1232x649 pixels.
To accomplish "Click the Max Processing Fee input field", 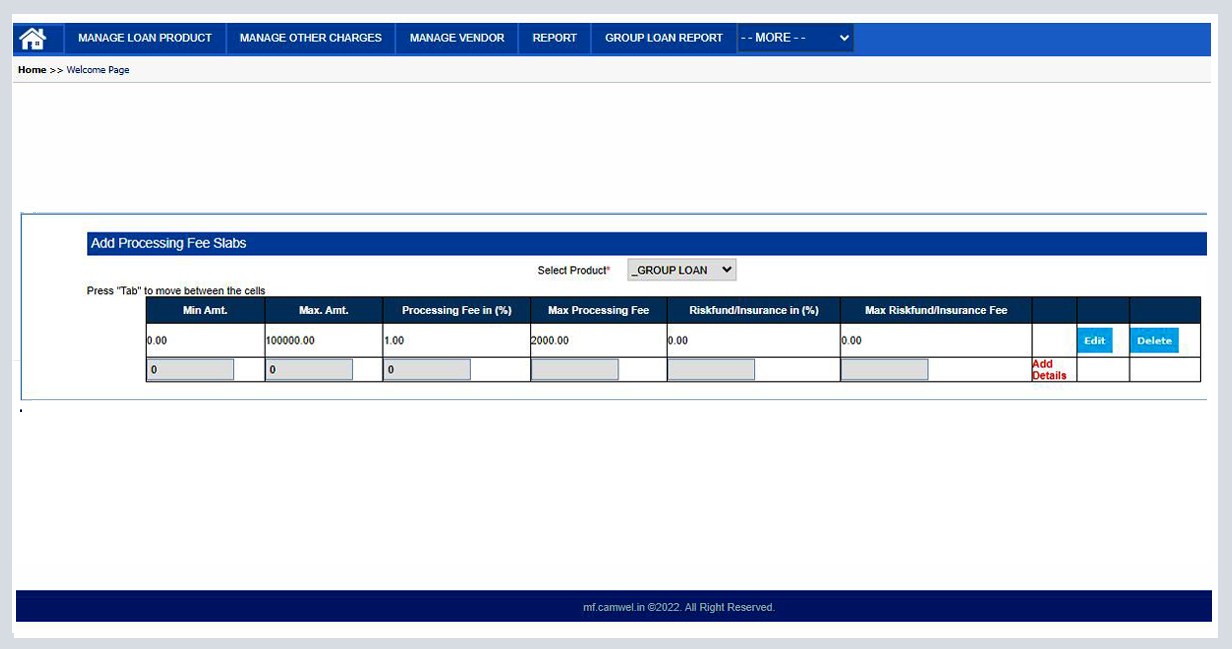I will pos(574,368).
